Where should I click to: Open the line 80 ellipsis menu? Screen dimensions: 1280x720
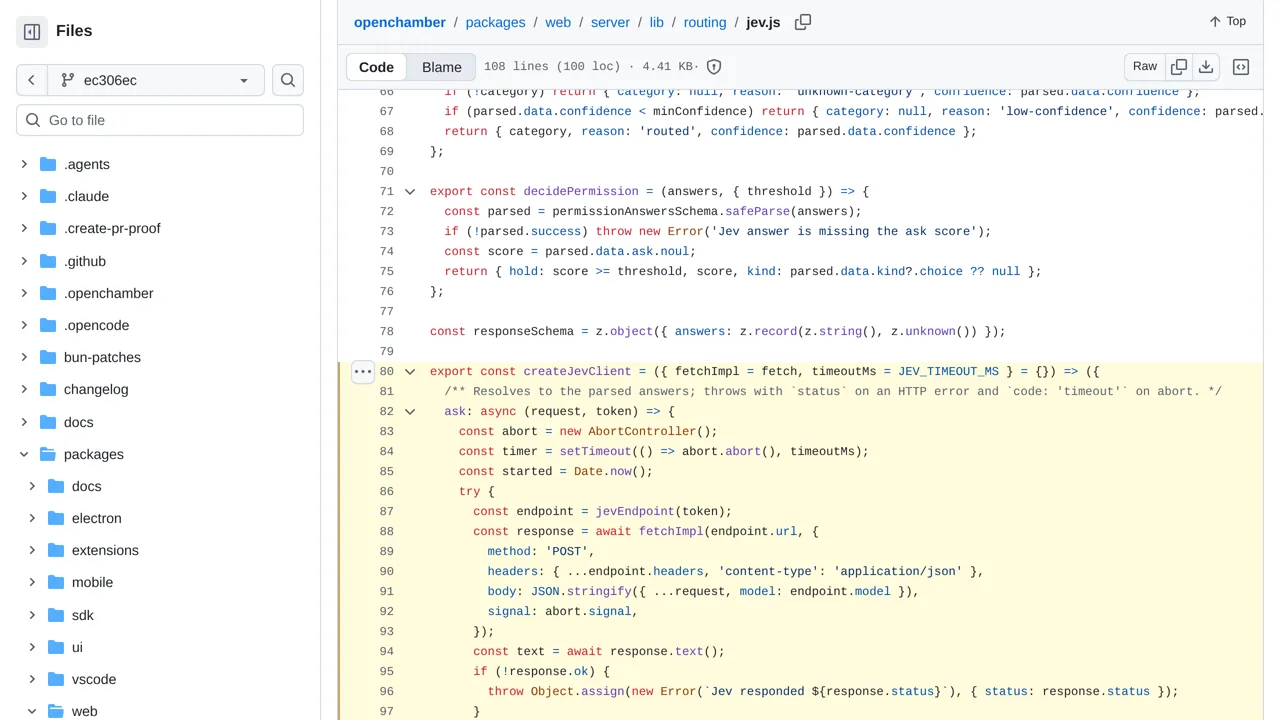coord(363,371)
